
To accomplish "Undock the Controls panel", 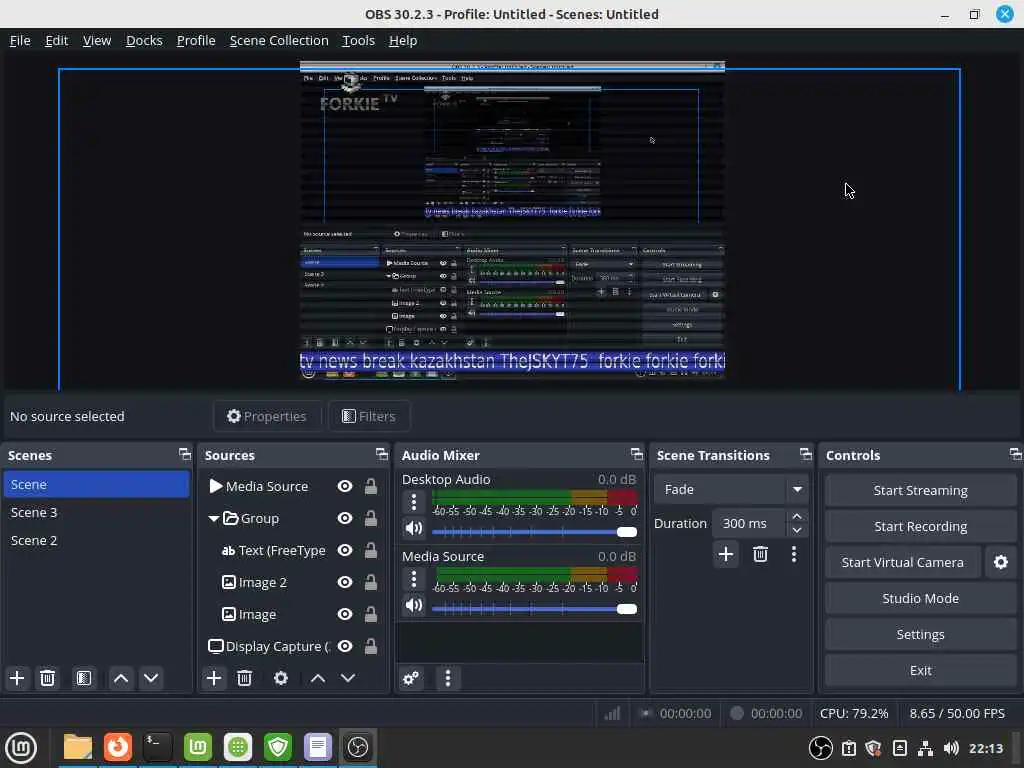I will coord(1015,455).
